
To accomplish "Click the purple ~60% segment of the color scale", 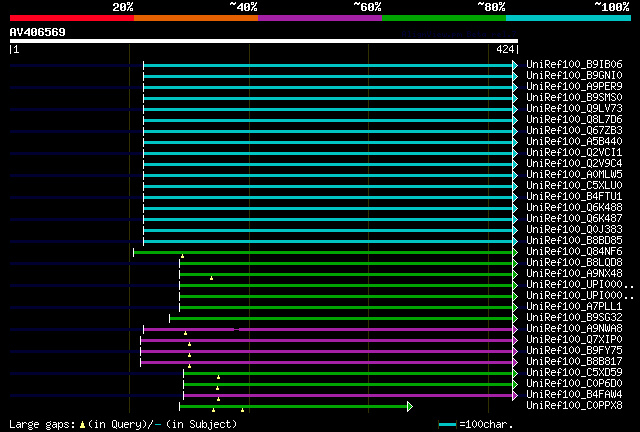I will point(320,18).
